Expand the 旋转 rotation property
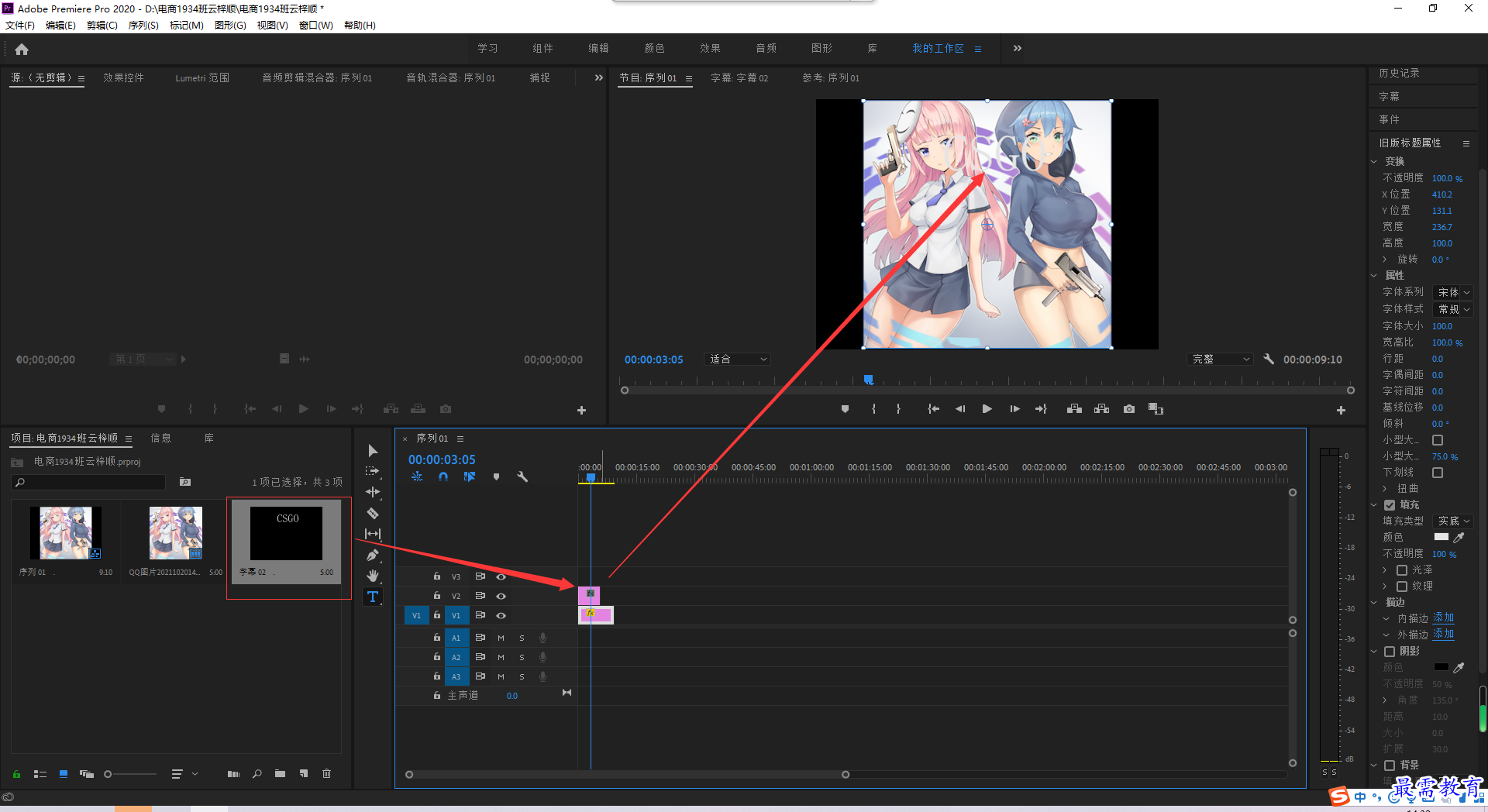1488x812 pixels. [x=1385, y=260]
